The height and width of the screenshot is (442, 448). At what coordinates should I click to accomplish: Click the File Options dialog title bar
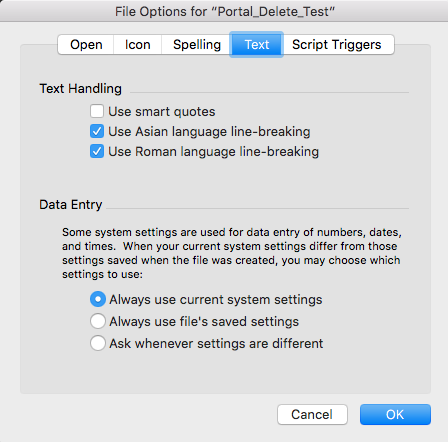[x=224, y=11]
